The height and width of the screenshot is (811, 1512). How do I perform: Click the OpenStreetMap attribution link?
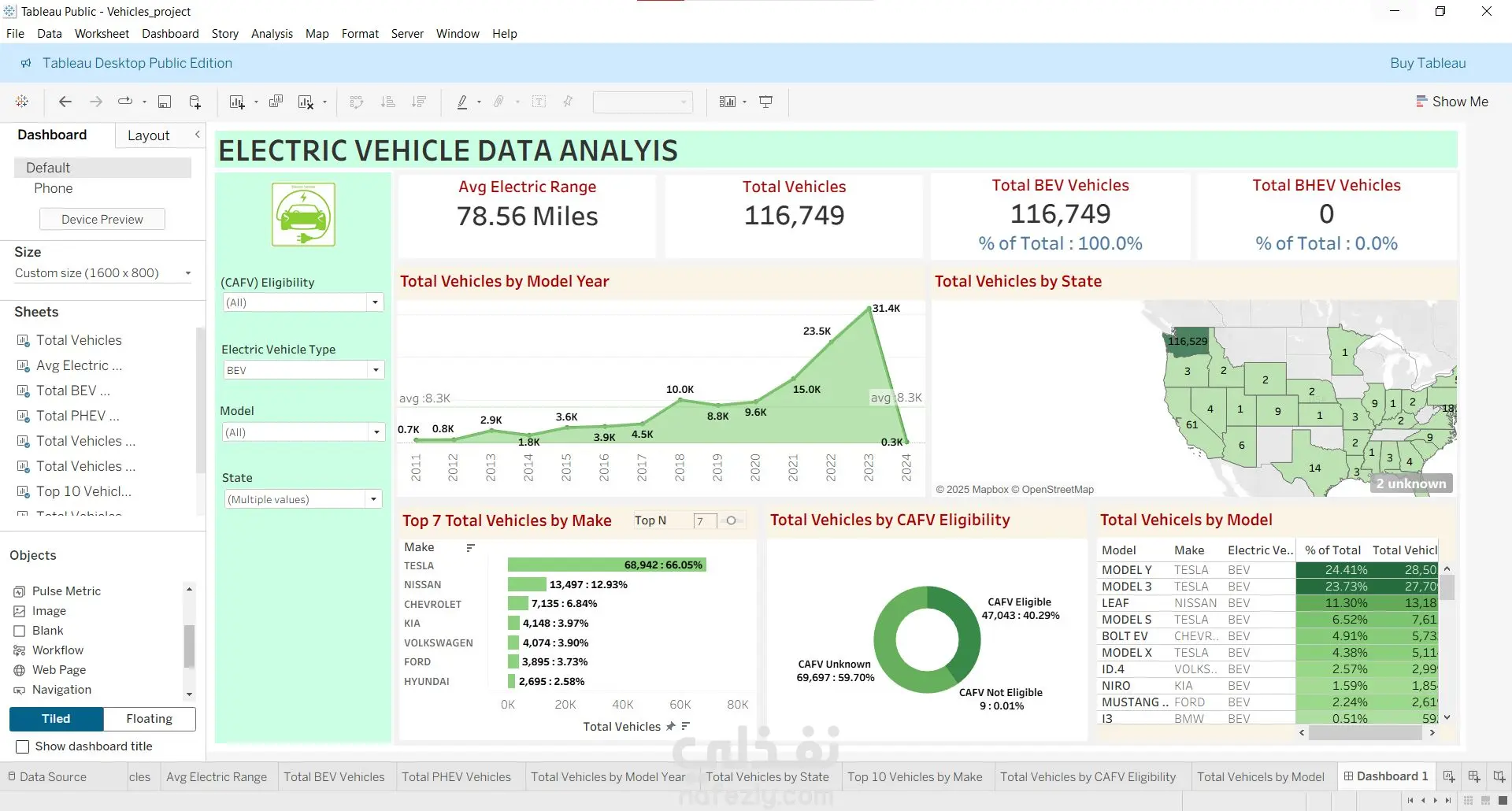pyautogui.click(x=1058, y=490)
